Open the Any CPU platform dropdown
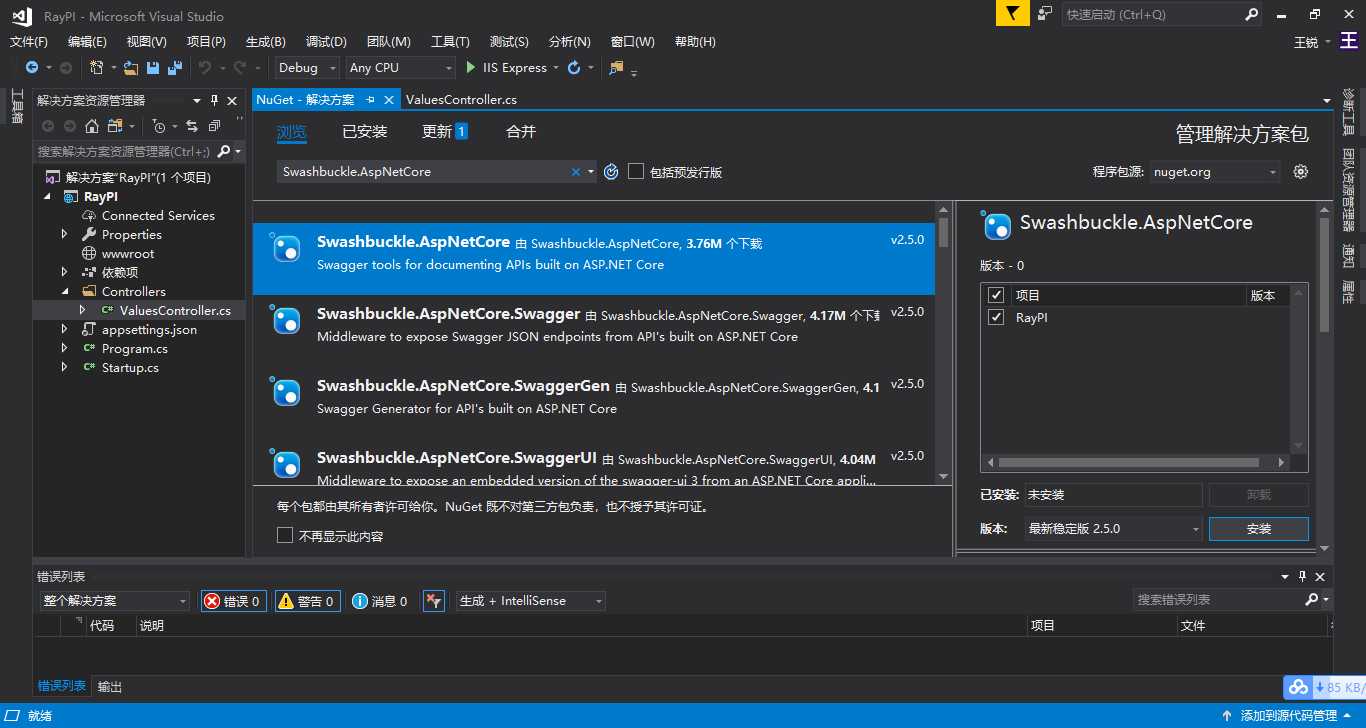Image resolution: width=1366 pixels, height=728 pixels. [x=400, y=68]
